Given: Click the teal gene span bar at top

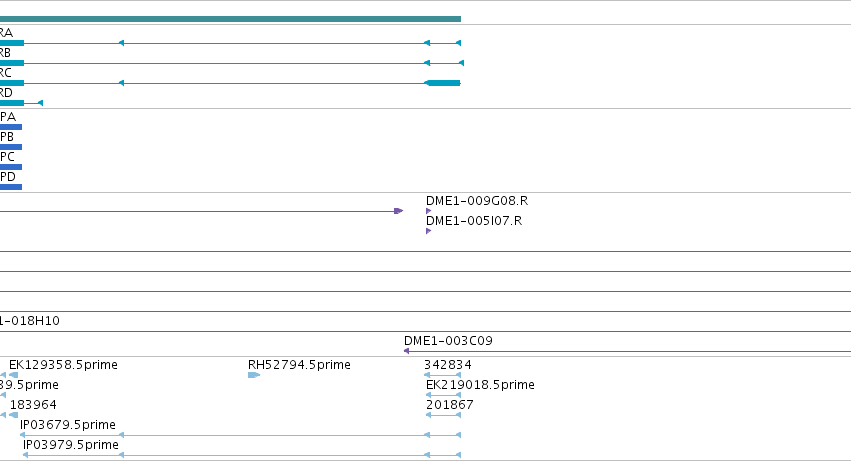Looking at the screenshot, I should (230, 19).
